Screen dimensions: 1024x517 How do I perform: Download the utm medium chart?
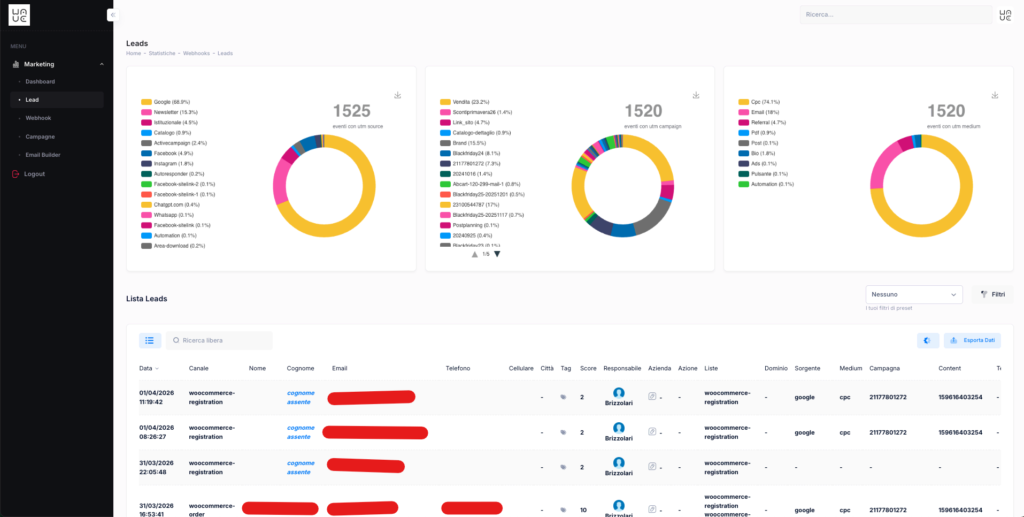click(x=995, y=95)
